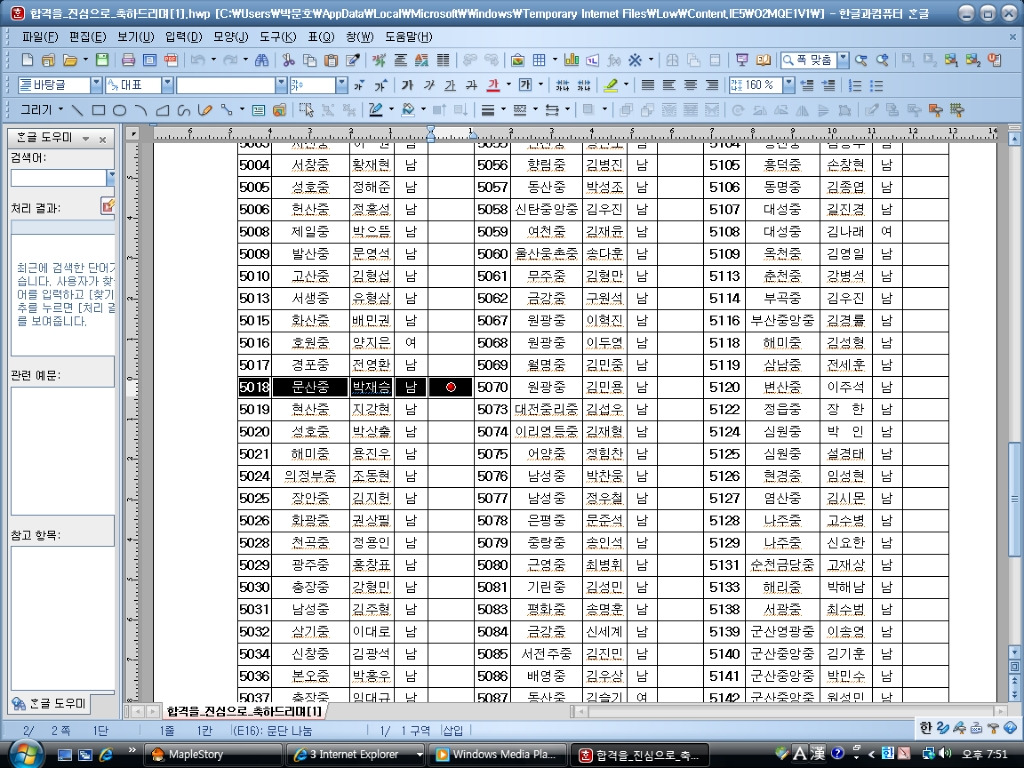Insert a chart with the bar chart icon
This screenshot has height=768, width=1024.
click(571, 60)
